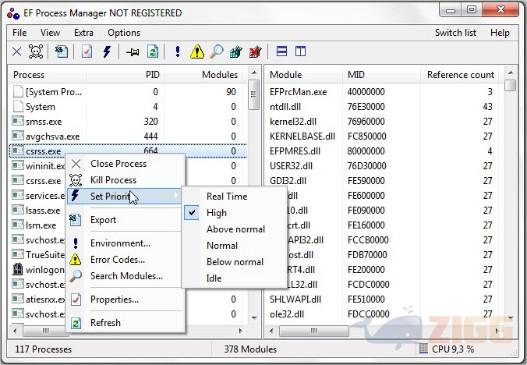Open the Extra menu
Image resolution: width=527 pixels, height=365 pixels.
(84, 33)
